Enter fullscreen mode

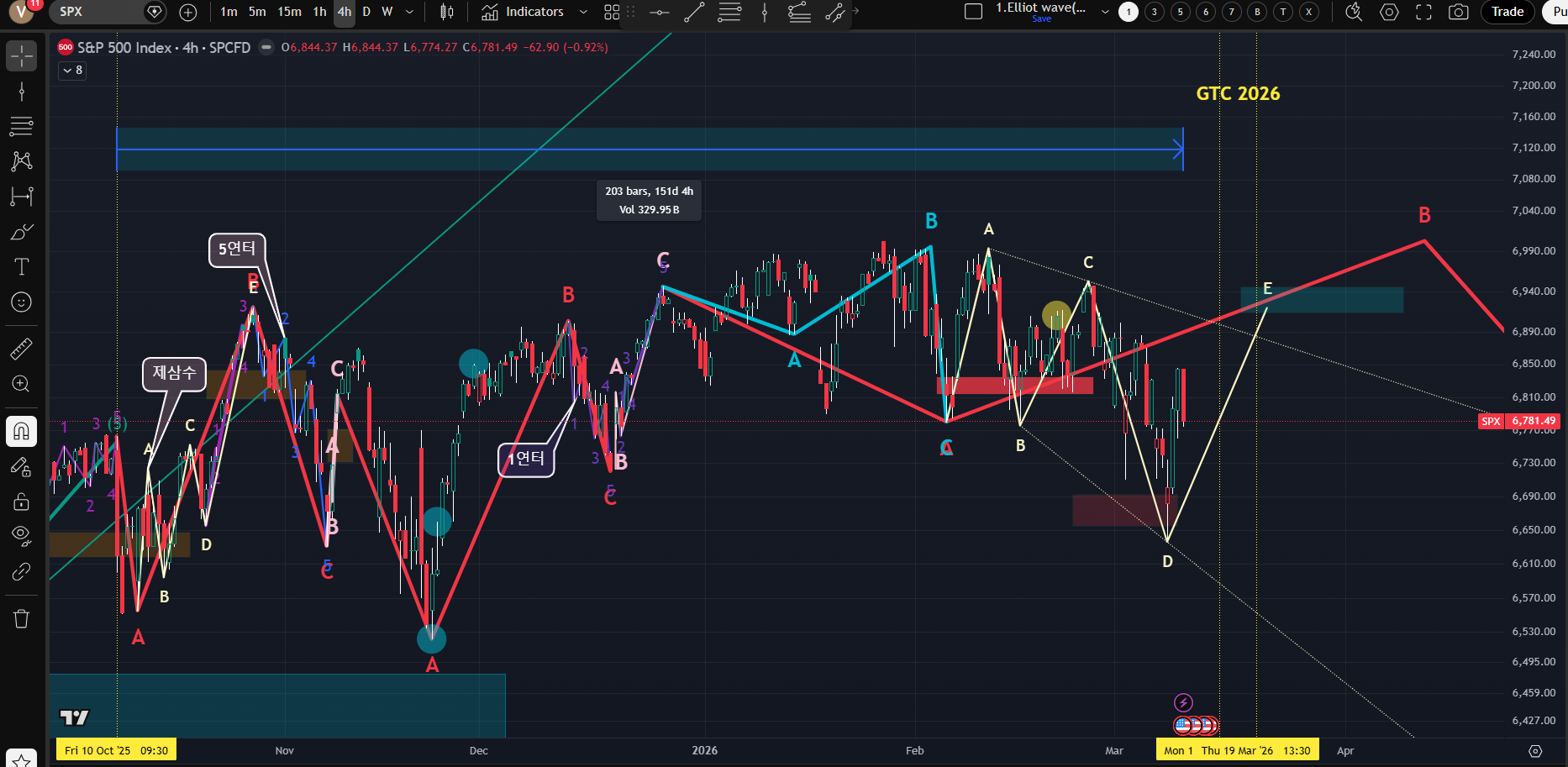(x=1423, y=12)
